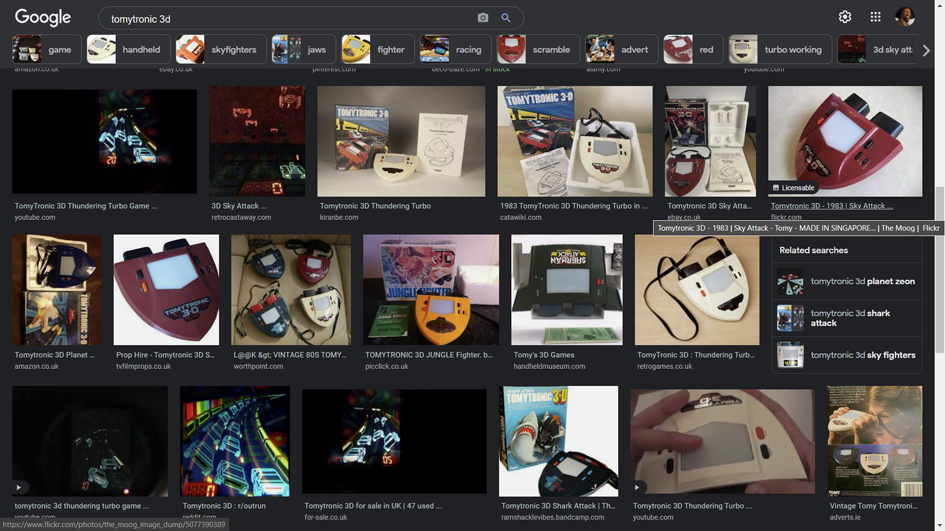Open Tomytronic 3D Shark Attack box image
945x531 pixels.
pos(558,441)
